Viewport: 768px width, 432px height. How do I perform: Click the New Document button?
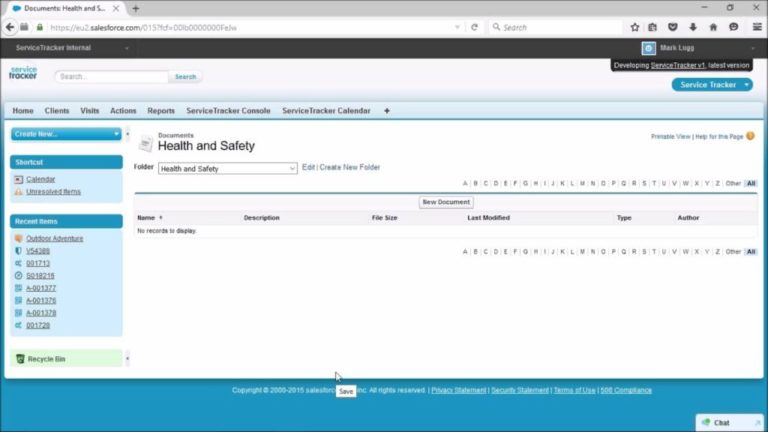[446, 202]
